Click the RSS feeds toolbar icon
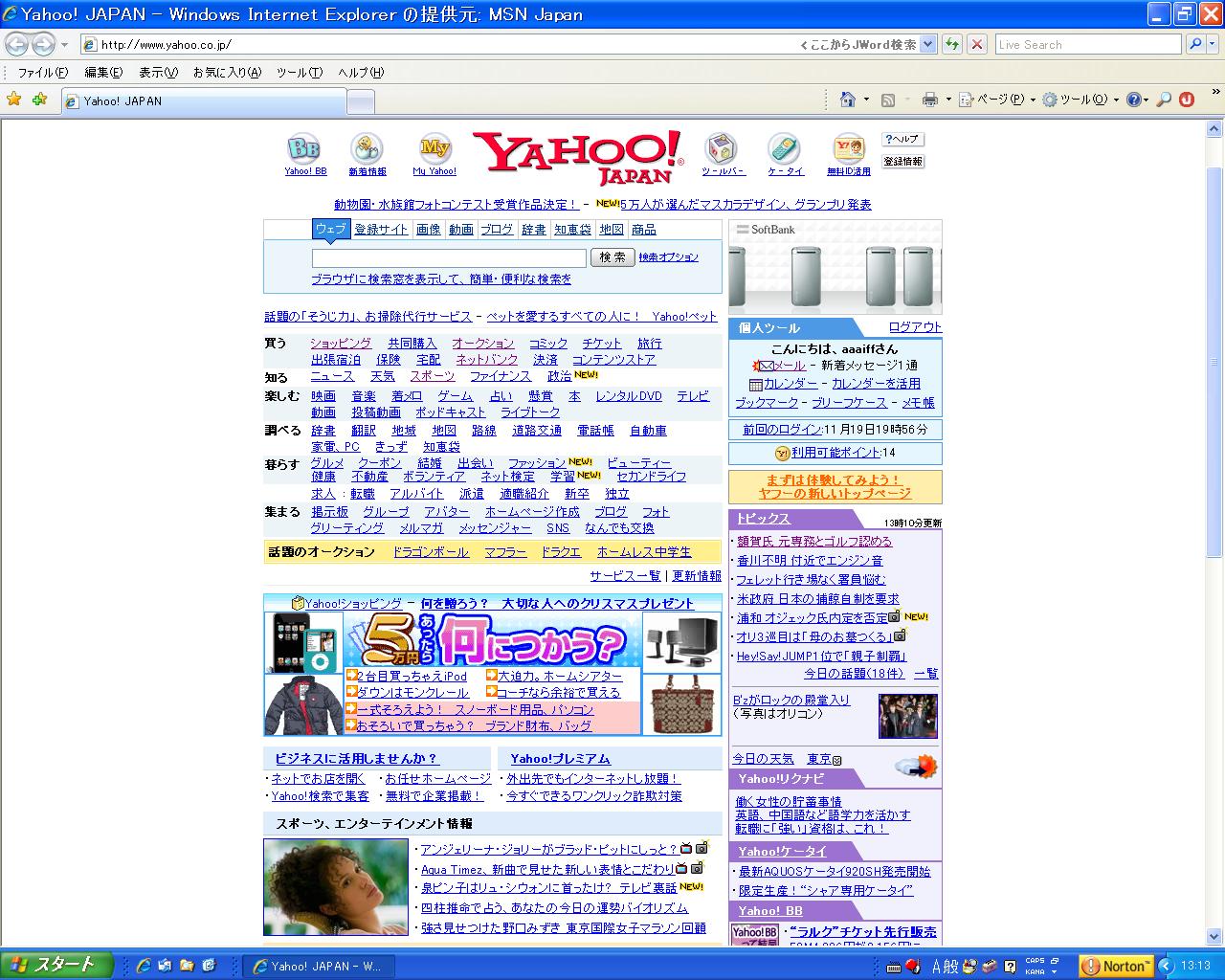The width and height of the screenshot is (1225, 980). pyautogui.click(x=888, y=100)
